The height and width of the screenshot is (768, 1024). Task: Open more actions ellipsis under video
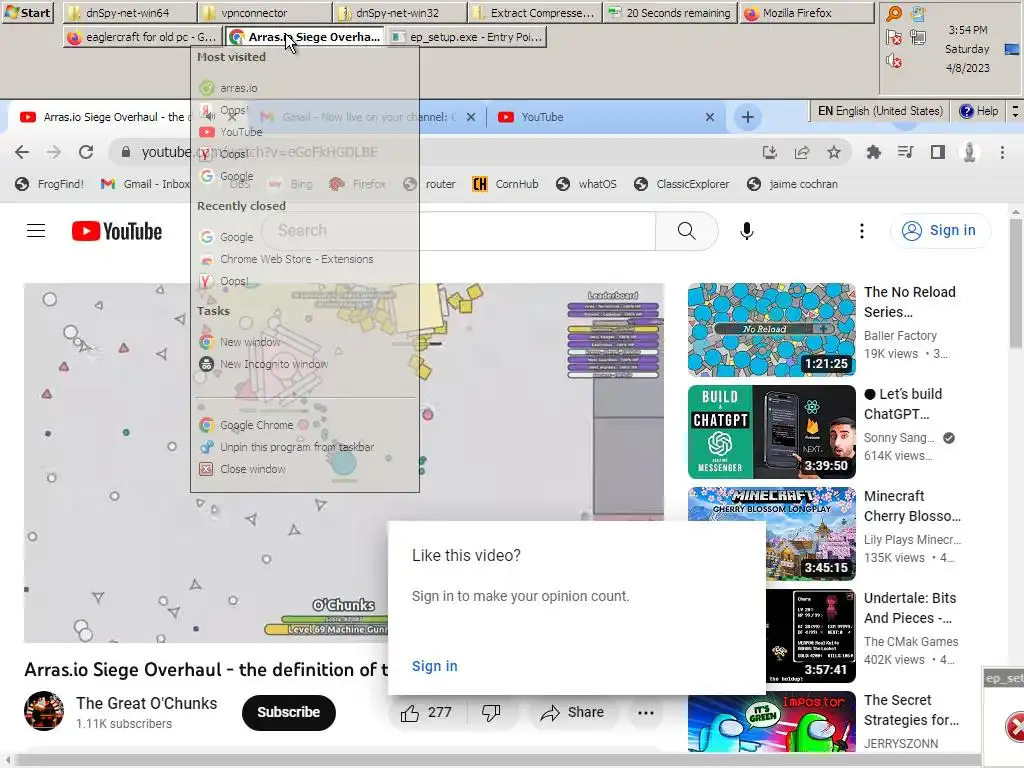pyautogui.click(x=645, y=712)
